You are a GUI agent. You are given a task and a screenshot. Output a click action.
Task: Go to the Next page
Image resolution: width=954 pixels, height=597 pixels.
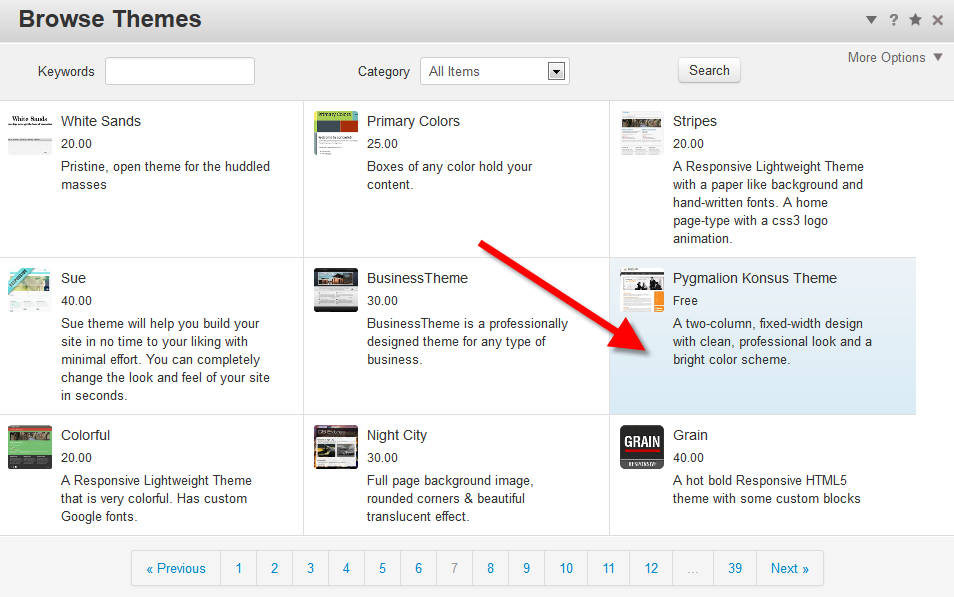pos(789,568)
